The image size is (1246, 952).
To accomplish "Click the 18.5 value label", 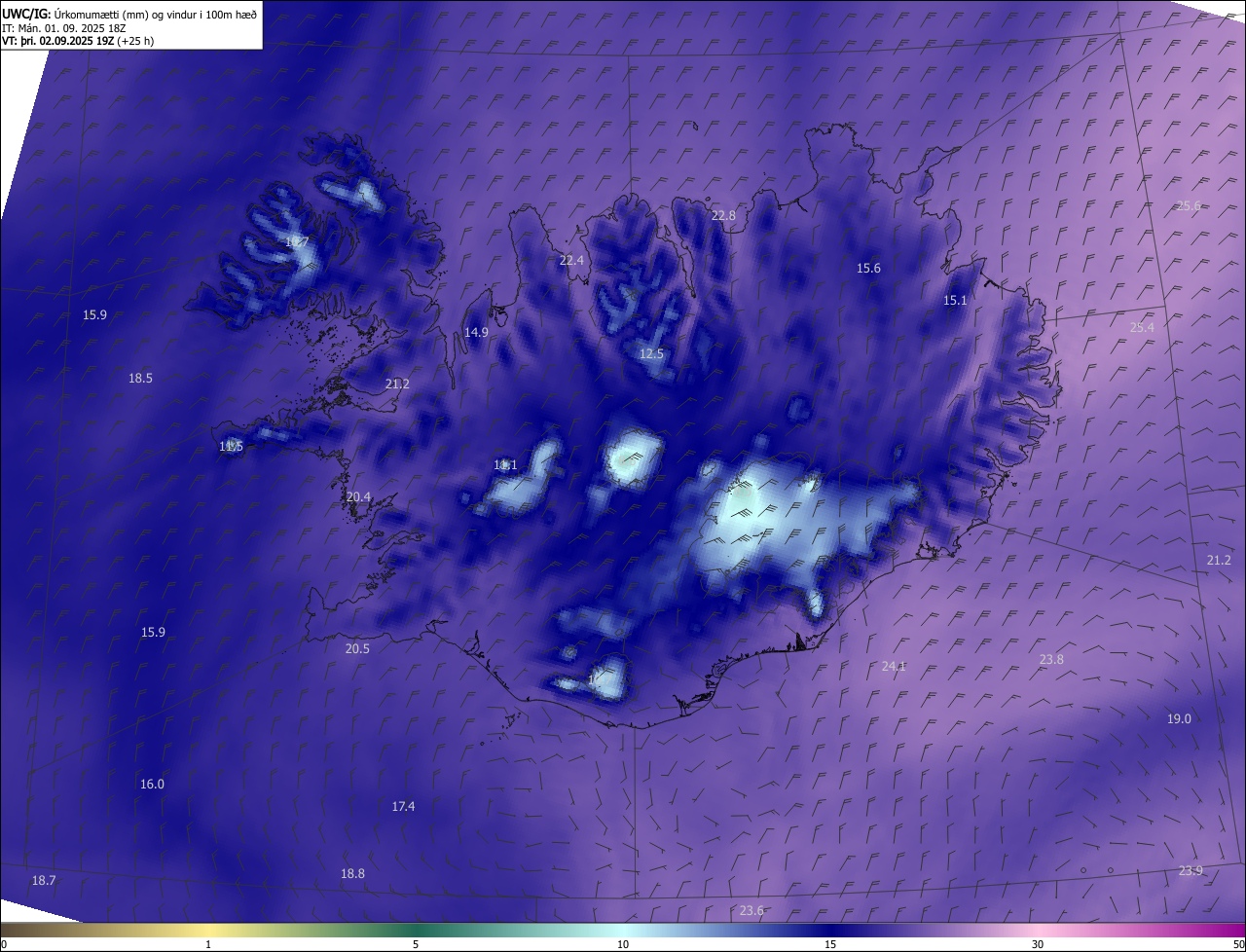I will (x=140, y=378).
